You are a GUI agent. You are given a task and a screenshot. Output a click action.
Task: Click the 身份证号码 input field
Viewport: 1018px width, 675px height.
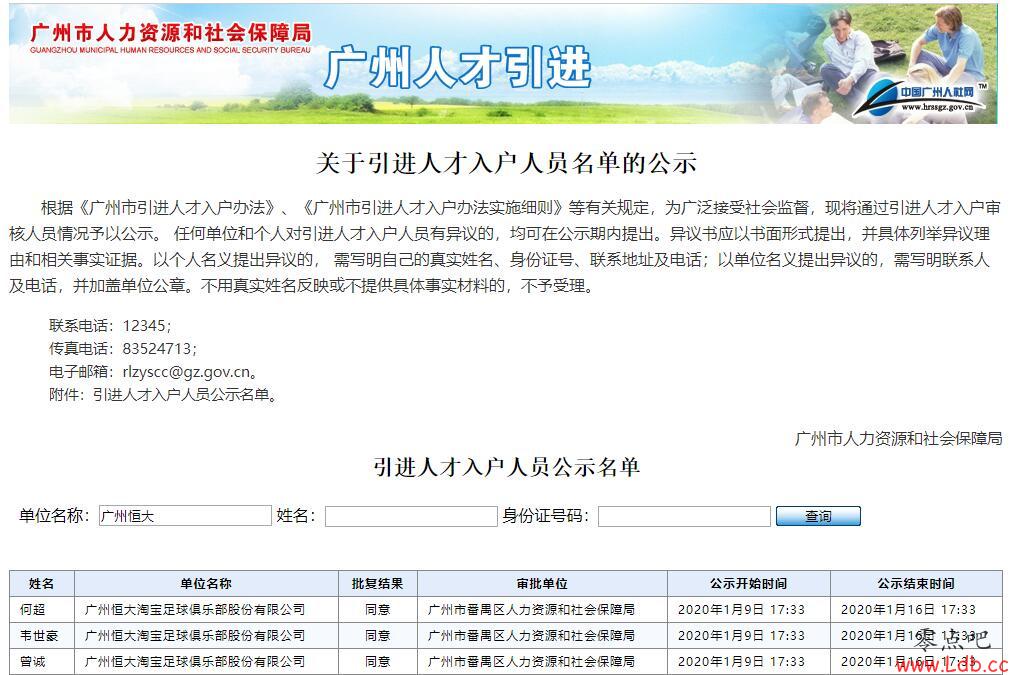point(684,516)
